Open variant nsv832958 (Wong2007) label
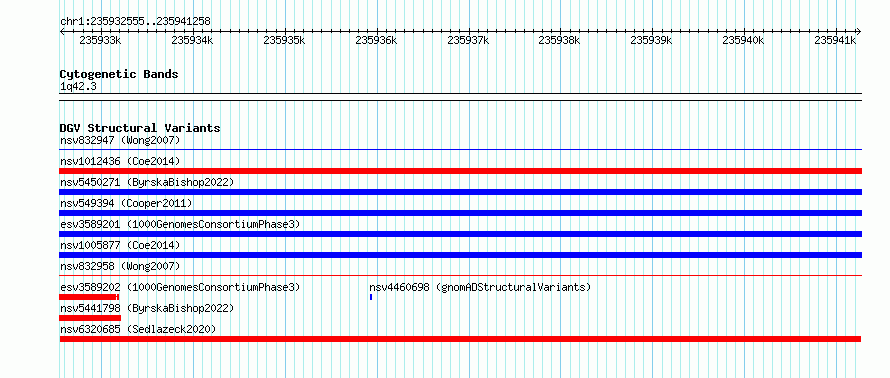Image resolution: width=890 pixels, height=378 pixels. point(120,266)
